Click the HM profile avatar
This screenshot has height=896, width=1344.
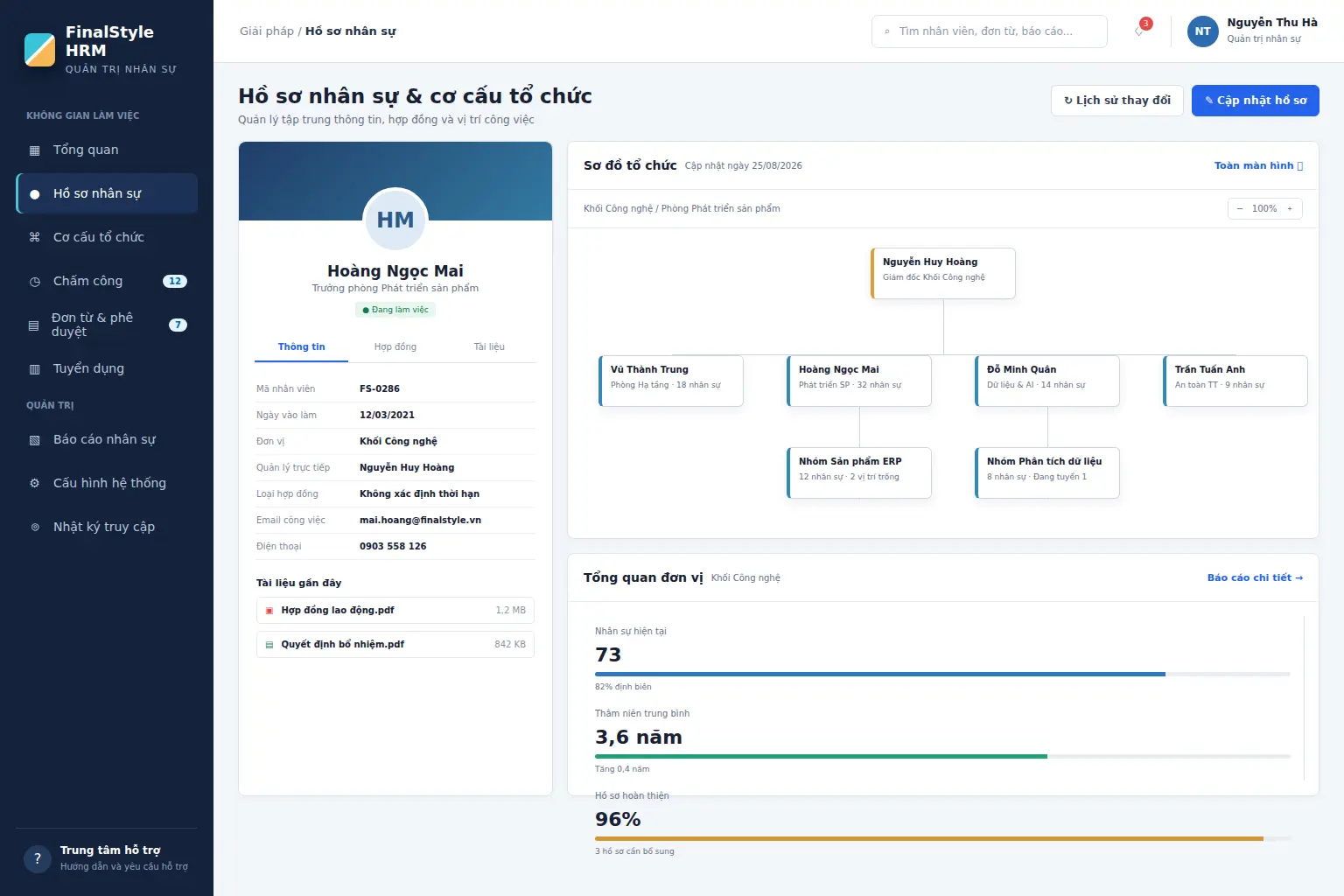[x=395, y=220]
